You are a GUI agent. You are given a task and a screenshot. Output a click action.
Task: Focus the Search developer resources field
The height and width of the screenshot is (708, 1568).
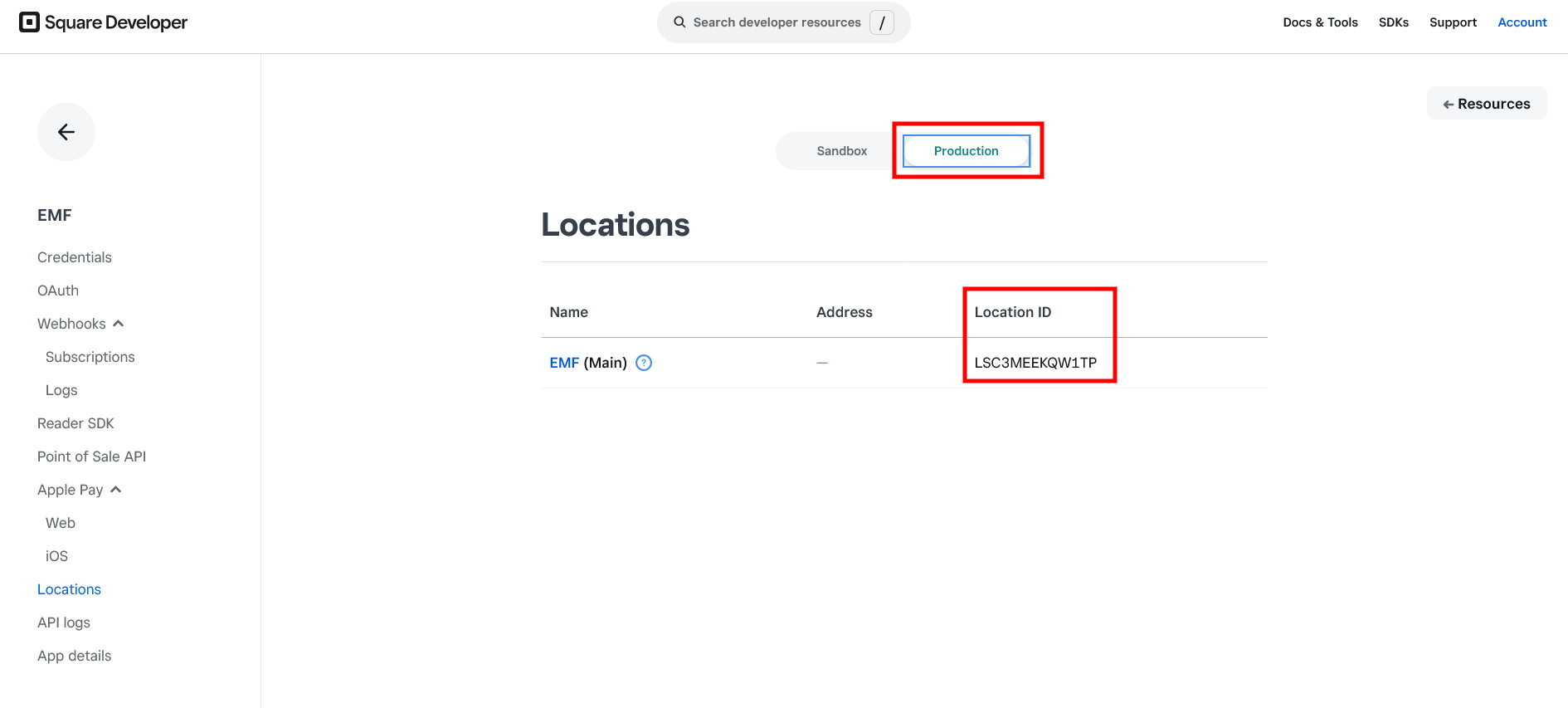tap(783, 22)
